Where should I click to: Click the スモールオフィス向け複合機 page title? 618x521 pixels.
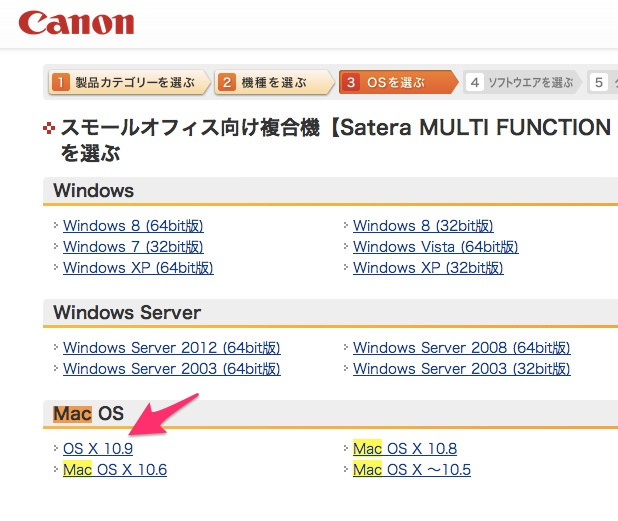335,140
